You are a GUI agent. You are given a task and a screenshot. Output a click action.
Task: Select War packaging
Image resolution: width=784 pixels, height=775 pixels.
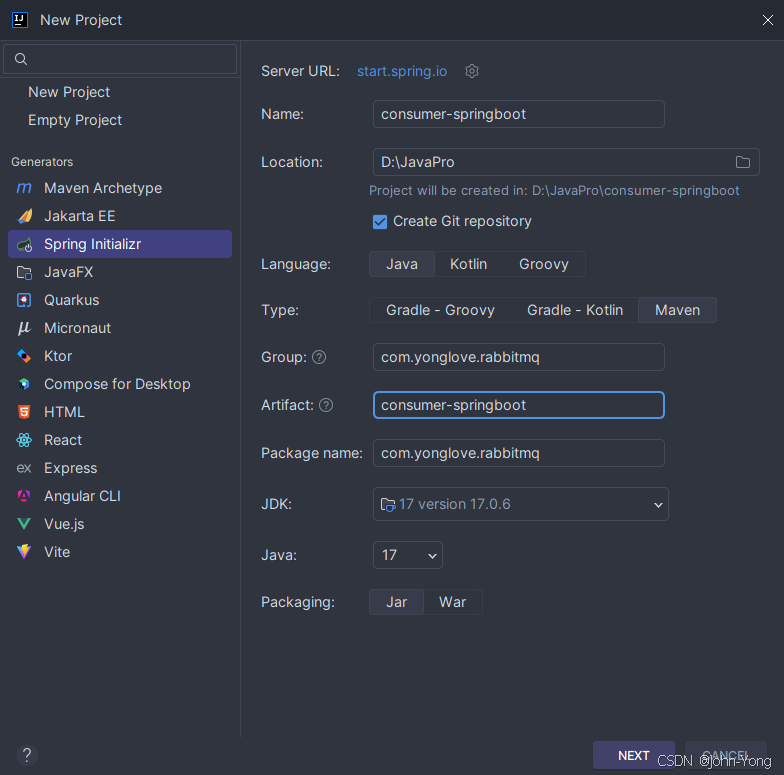pyautogui.click(x=452, y=602)
